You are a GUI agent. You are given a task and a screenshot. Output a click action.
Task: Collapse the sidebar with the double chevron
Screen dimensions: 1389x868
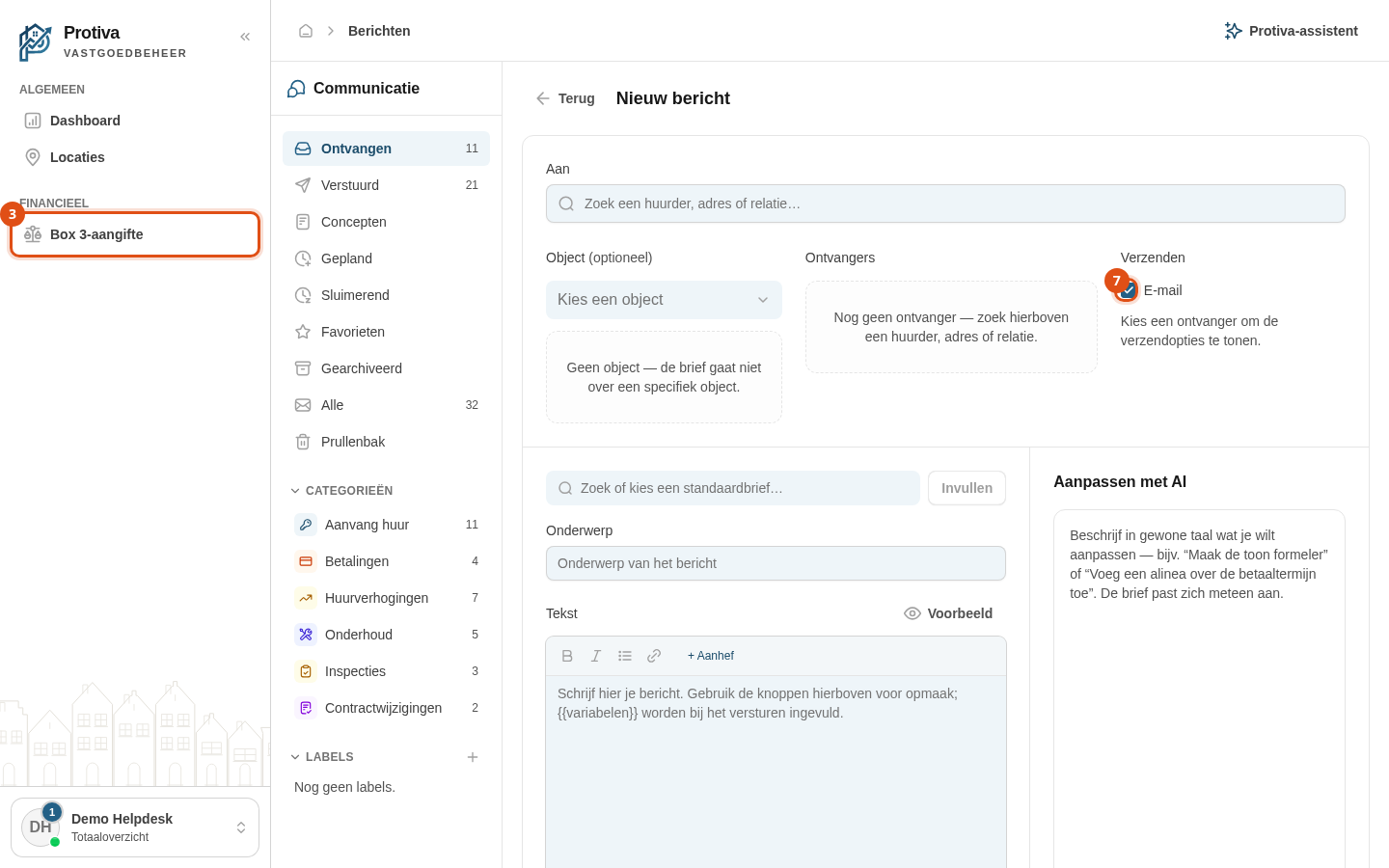[x=245, y=37]
